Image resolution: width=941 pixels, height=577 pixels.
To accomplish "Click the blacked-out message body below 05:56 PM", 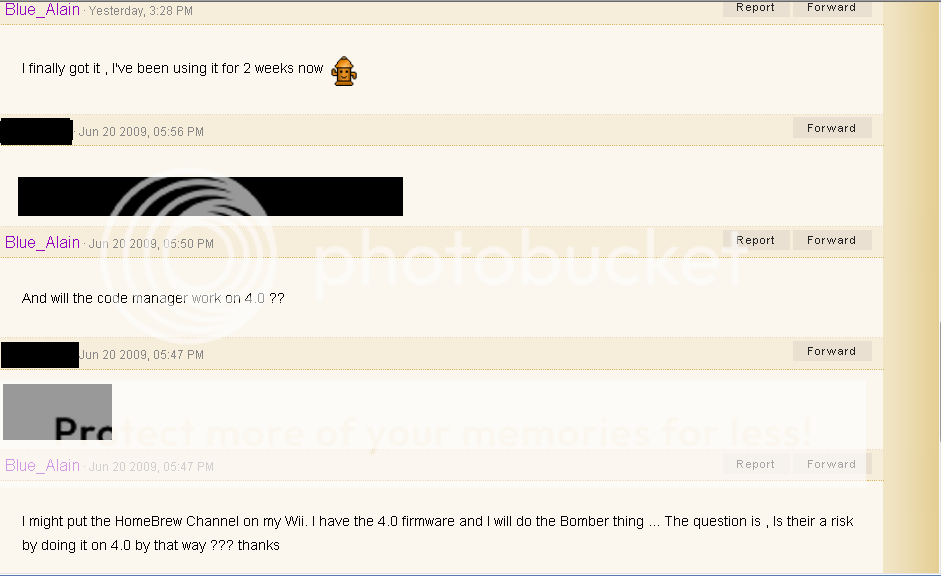I will coord(210,196).
